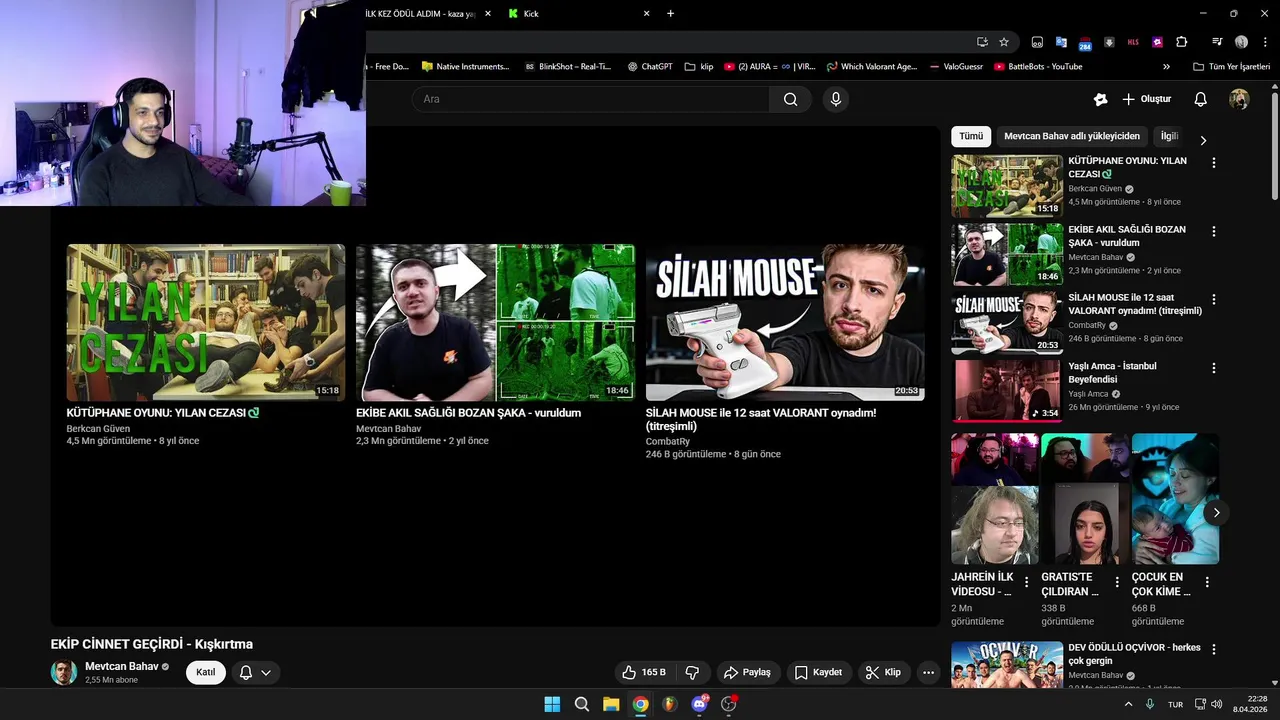This screenshot has height=720, width=1280.
Task: Open the ChatGPT bookmark
Action: 649,67
